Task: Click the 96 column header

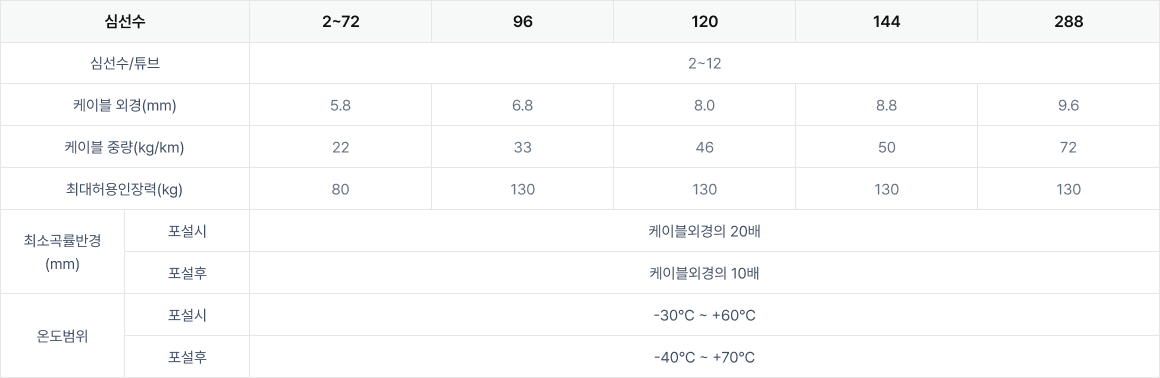Action: pyautogui.click(x=522, y=21)
